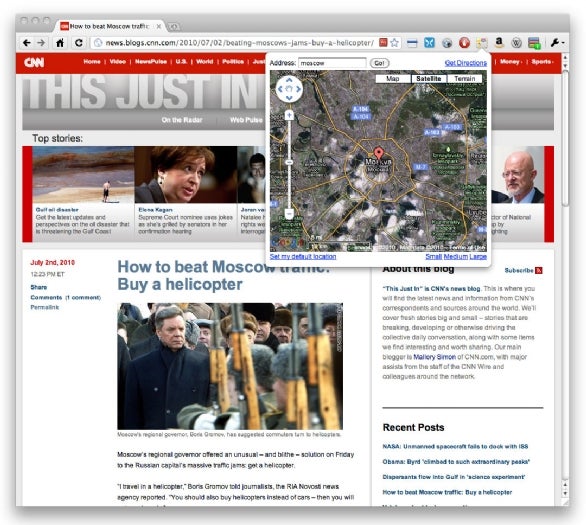The height and width of the screenshot is (525, 586).
Task: Bookmark page with the star icon
Action: 394,43
